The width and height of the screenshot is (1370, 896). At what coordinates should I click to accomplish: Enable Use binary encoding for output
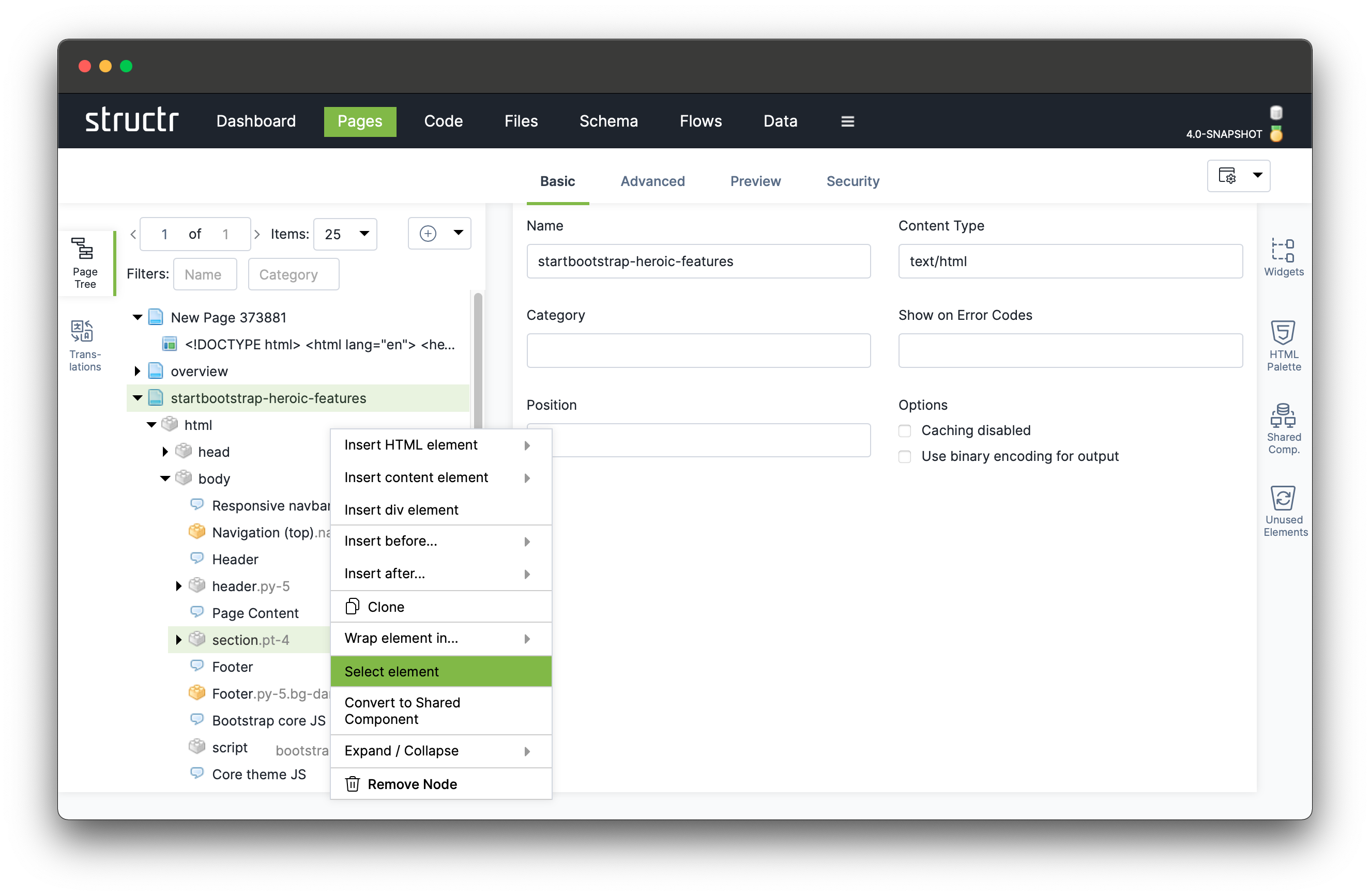point(904,456)
